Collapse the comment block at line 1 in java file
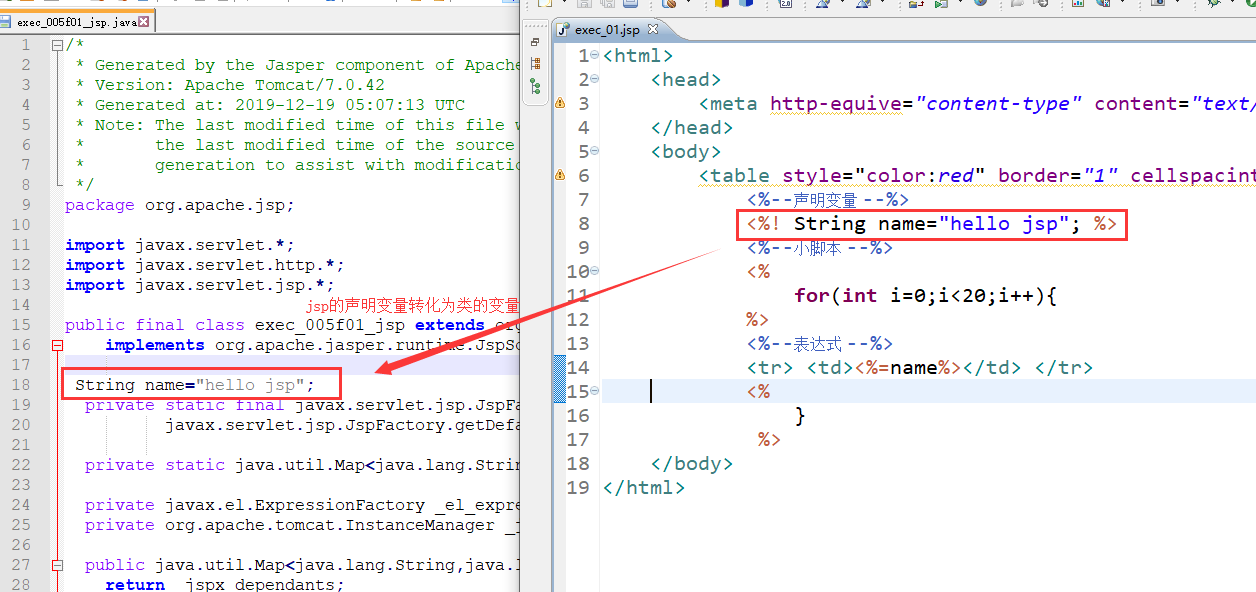 click(x=57, y=45)
